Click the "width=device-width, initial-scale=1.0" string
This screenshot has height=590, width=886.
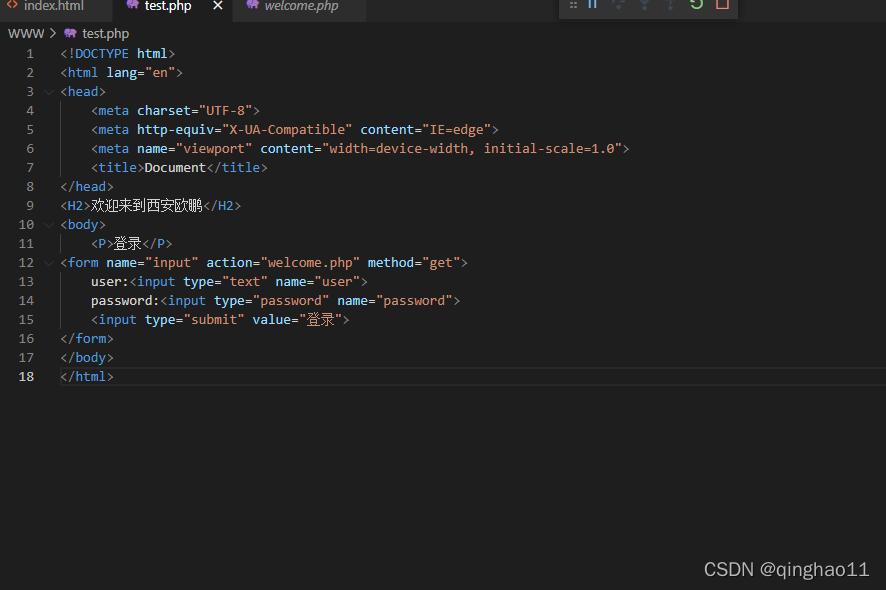point(472,149)
